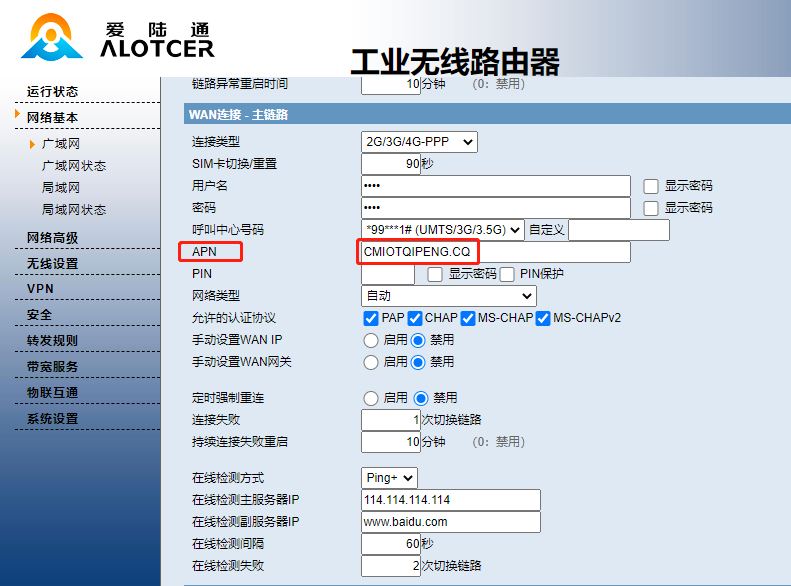Click the 在线检测主服务器IP field
Viewport: 791px width, 586px height.
450,500
